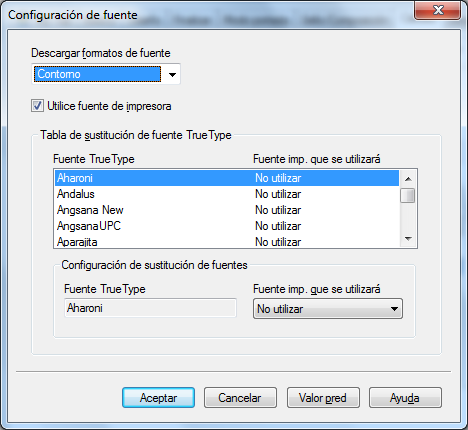Viewport: 468px width, 430px height.
Task: Select AngsanaUPC font row
Action: pyautogui.click(x=227, y=226)
